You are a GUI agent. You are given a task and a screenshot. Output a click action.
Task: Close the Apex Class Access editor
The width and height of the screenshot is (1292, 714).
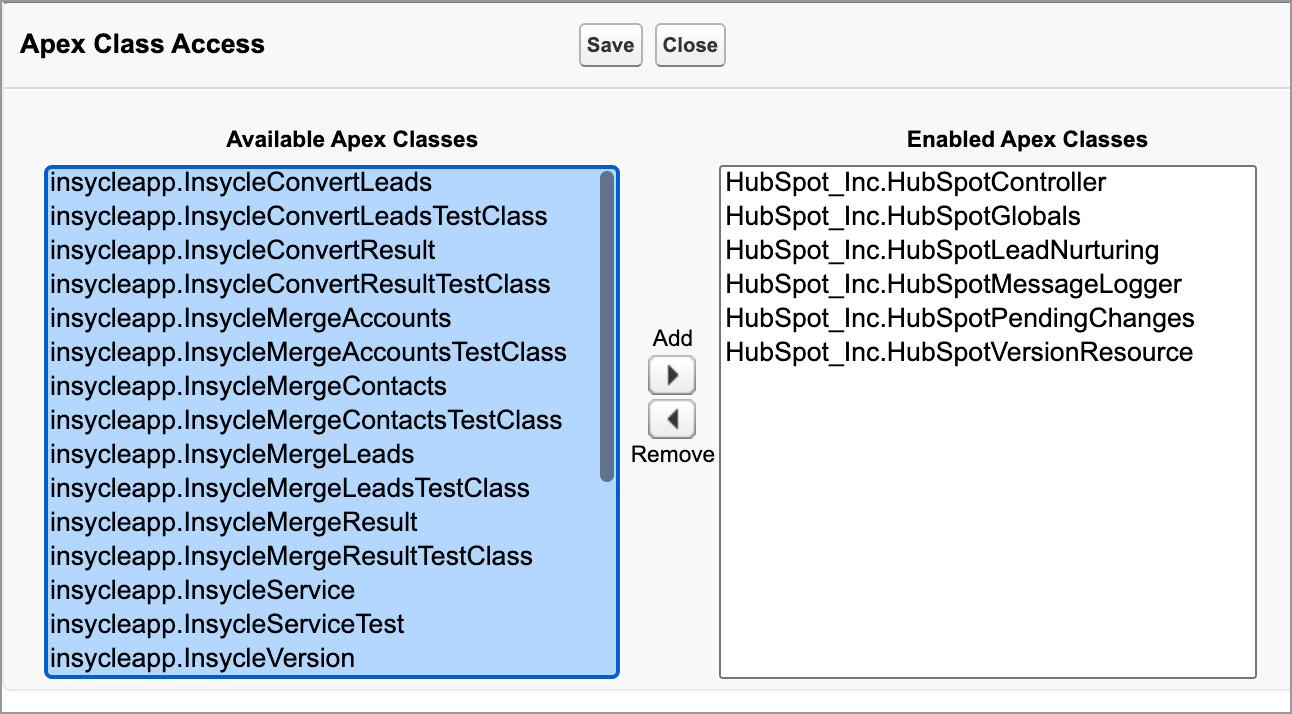(x=689, y=44)
